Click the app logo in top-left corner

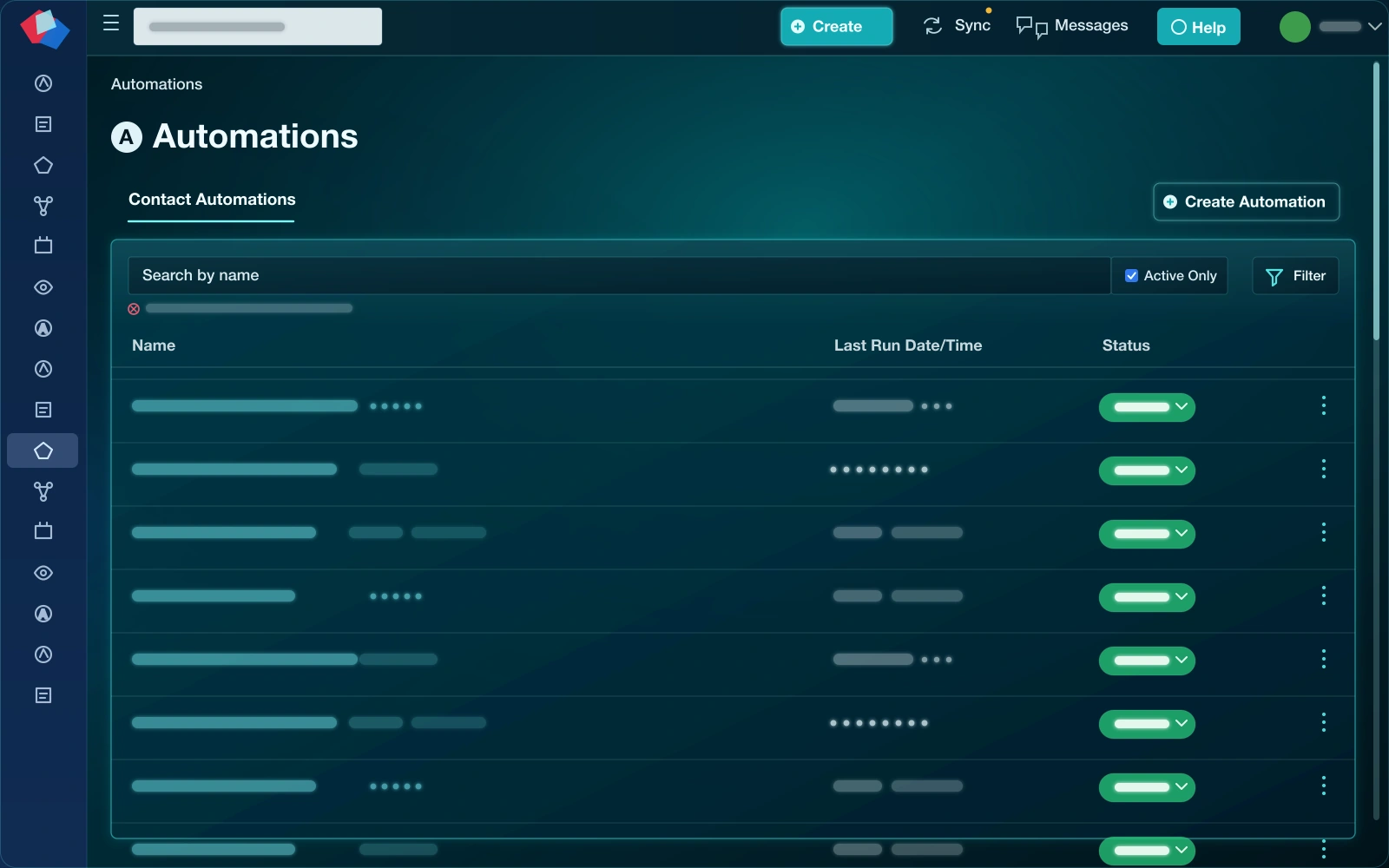pyautogui.click(x=44, y=28)
